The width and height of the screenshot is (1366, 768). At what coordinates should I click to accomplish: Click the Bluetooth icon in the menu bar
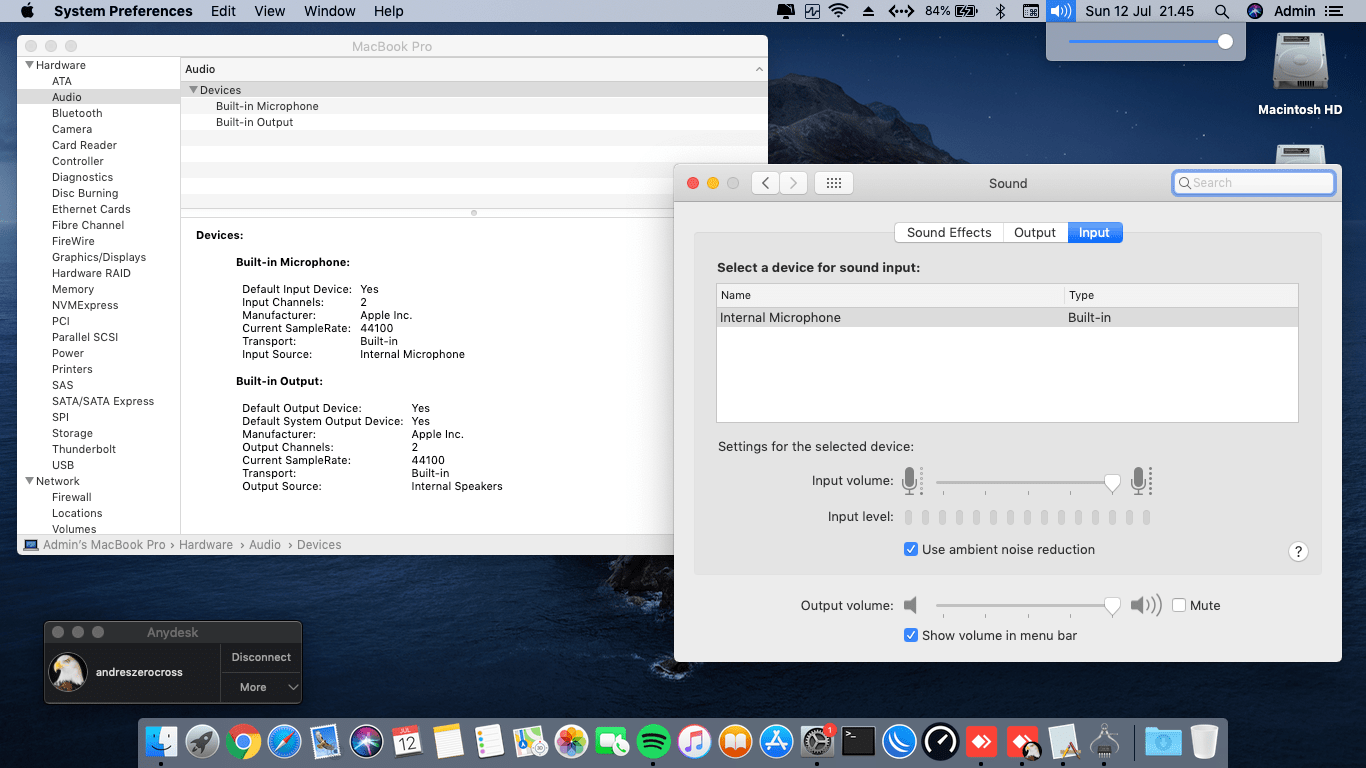[999, 11]
